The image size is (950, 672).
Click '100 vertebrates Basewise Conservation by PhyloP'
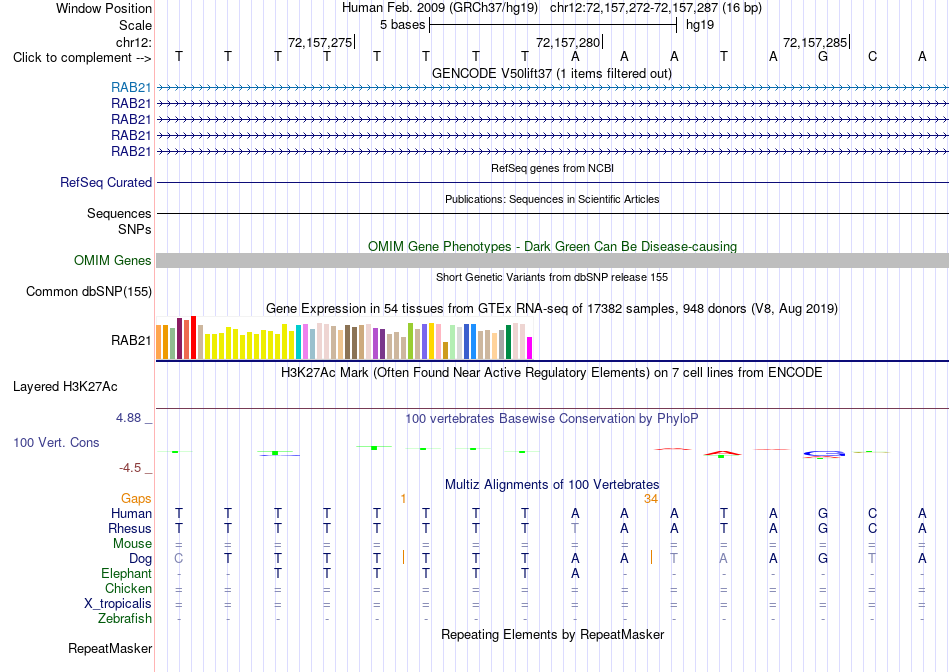coord(552,418)
